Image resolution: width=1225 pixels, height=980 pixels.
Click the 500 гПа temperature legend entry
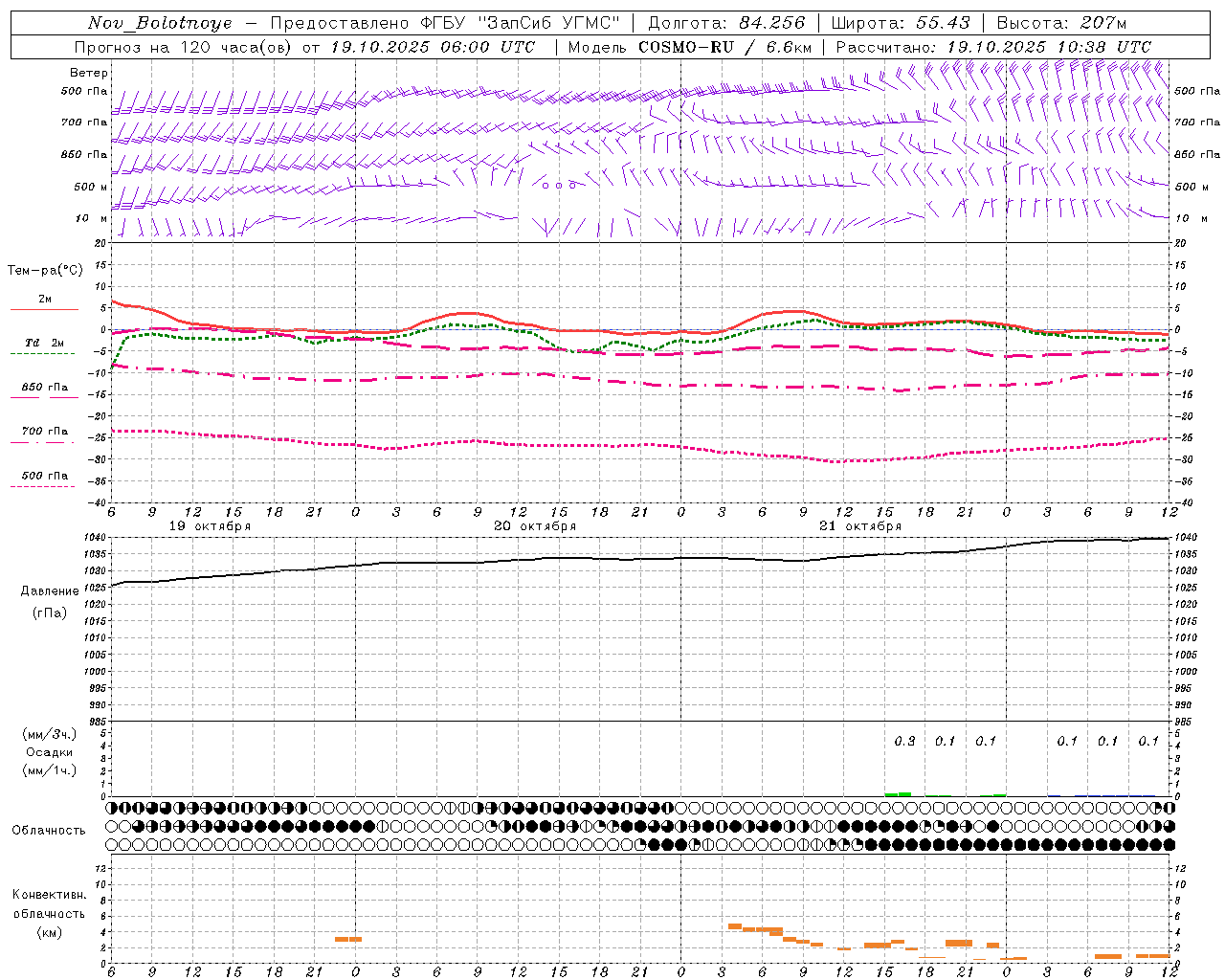44,478
